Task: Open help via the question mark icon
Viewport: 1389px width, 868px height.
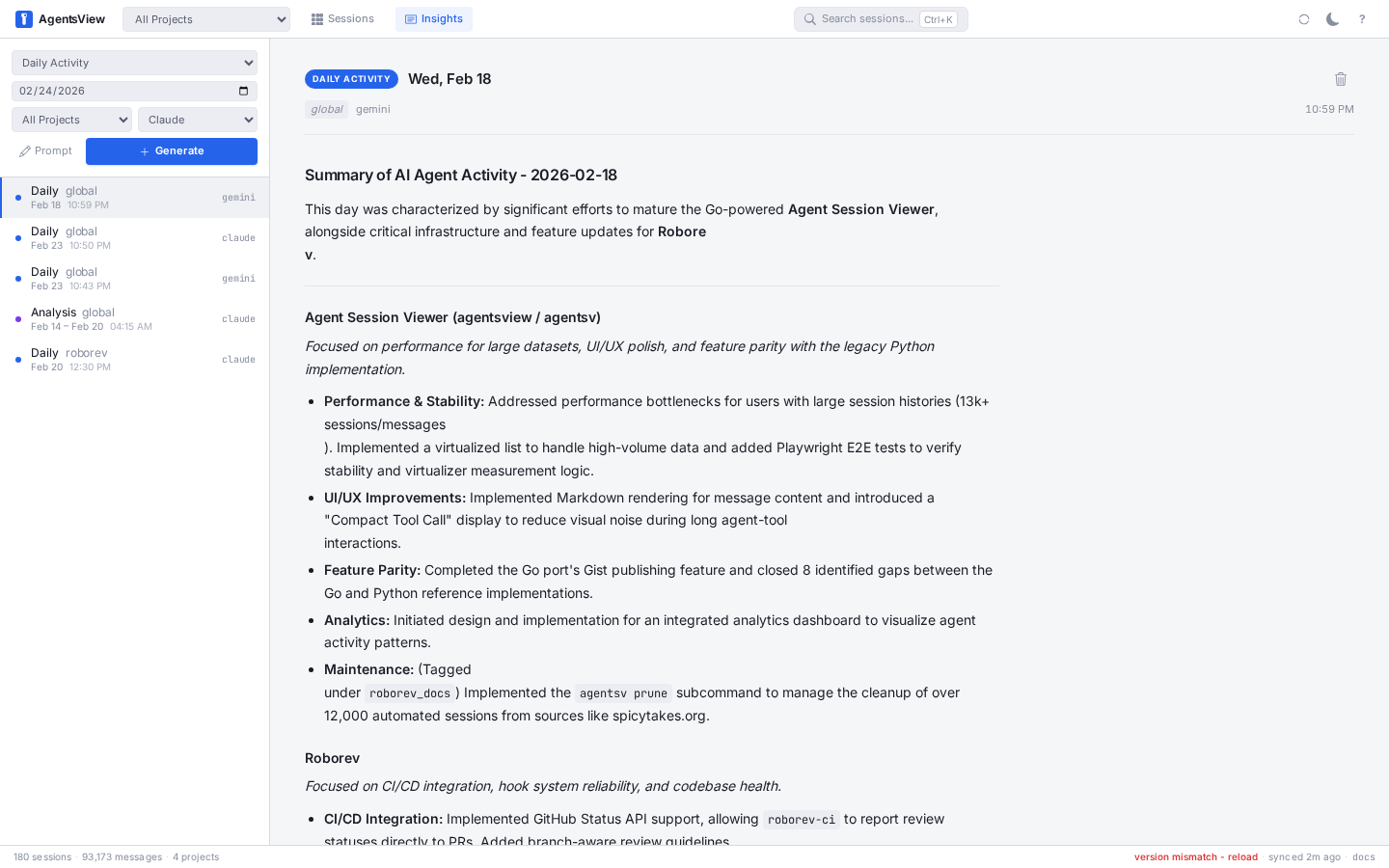Action: click(1362, 18)
